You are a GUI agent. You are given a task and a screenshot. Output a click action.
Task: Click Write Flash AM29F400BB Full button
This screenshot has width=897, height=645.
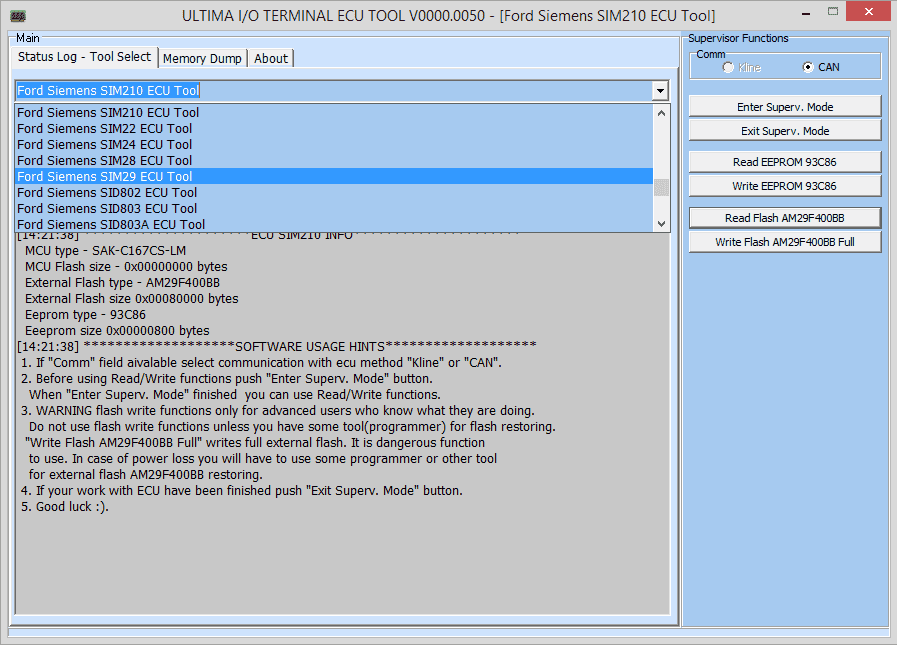pos(785,242)
